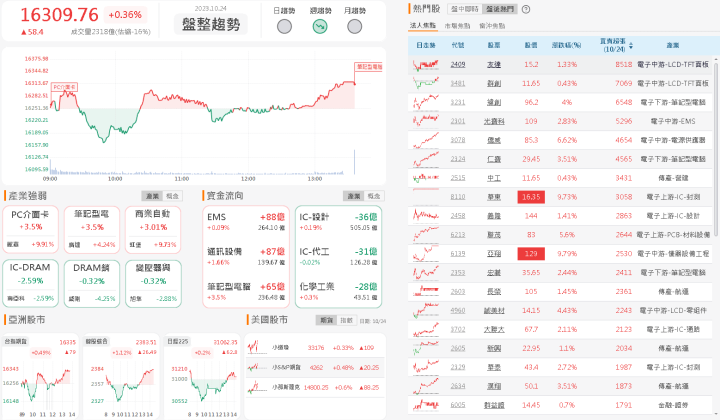Sort by the net-buy (10/24) column arrows
The width and height of the screenshot is (720, 420).
pyautogui.click(x=631, y=45)
